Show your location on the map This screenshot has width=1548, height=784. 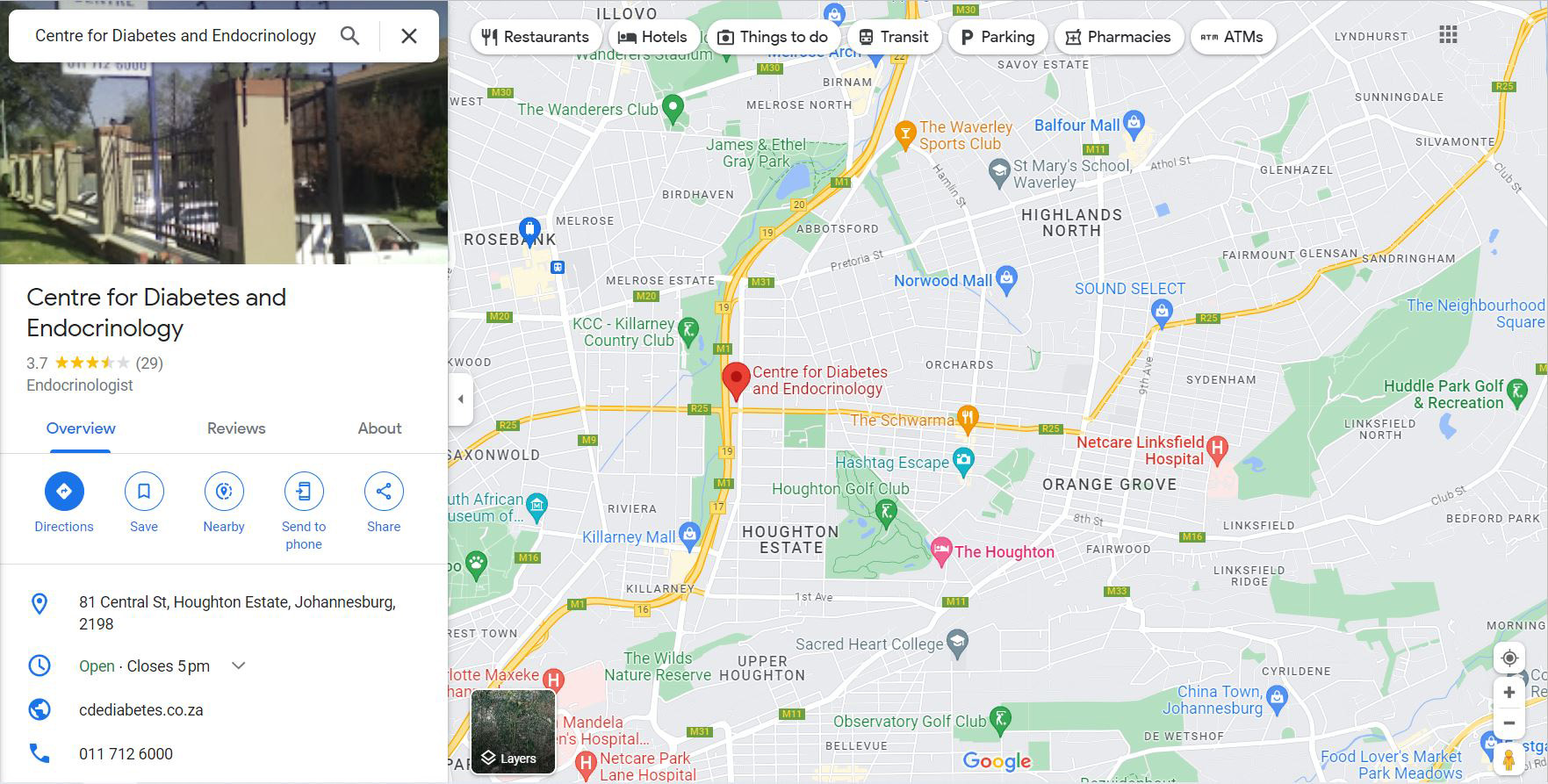point(1509,658)
